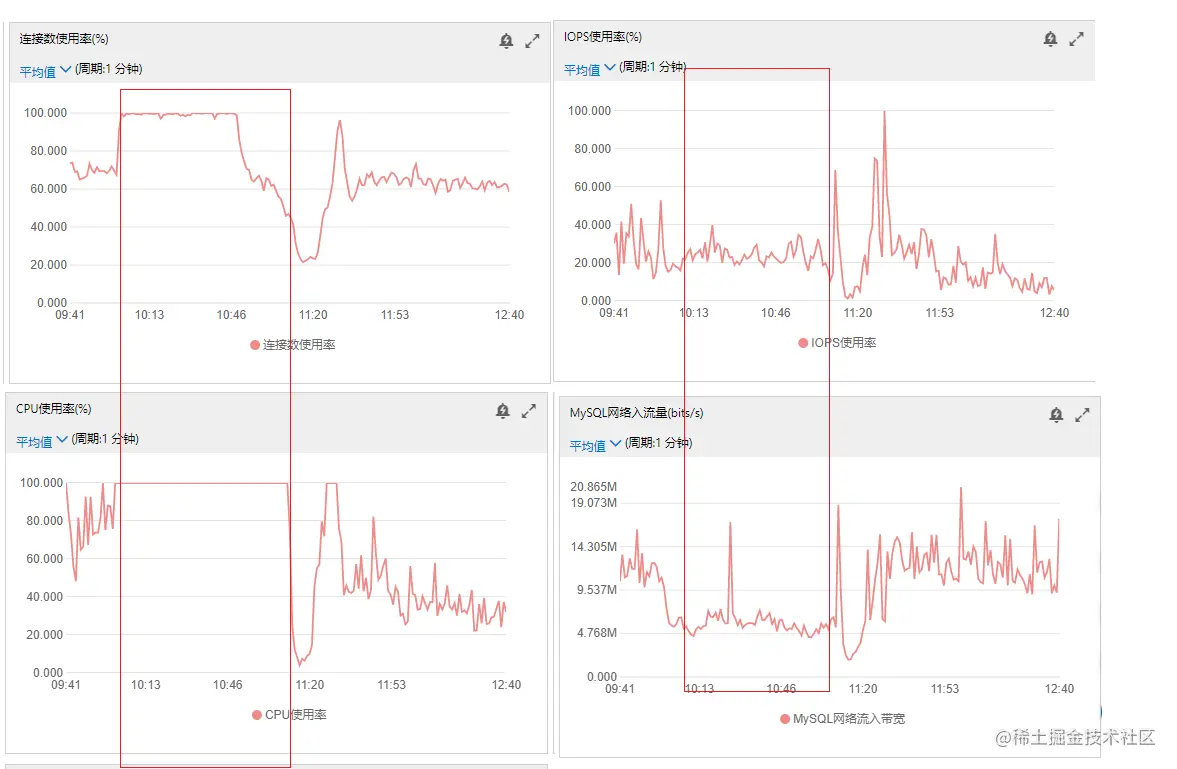Open alarm bell for 连接数使用率 chart
This screenshot has height=769, width=1177.
coord(507,41)
